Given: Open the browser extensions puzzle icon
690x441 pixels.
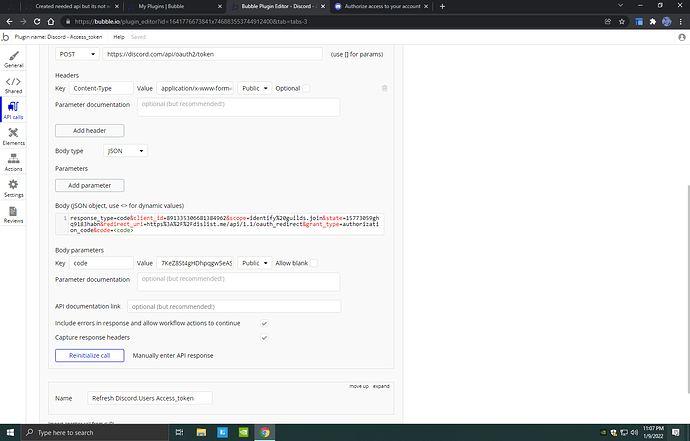Looking at the screenshot, I should pos(653,21).
